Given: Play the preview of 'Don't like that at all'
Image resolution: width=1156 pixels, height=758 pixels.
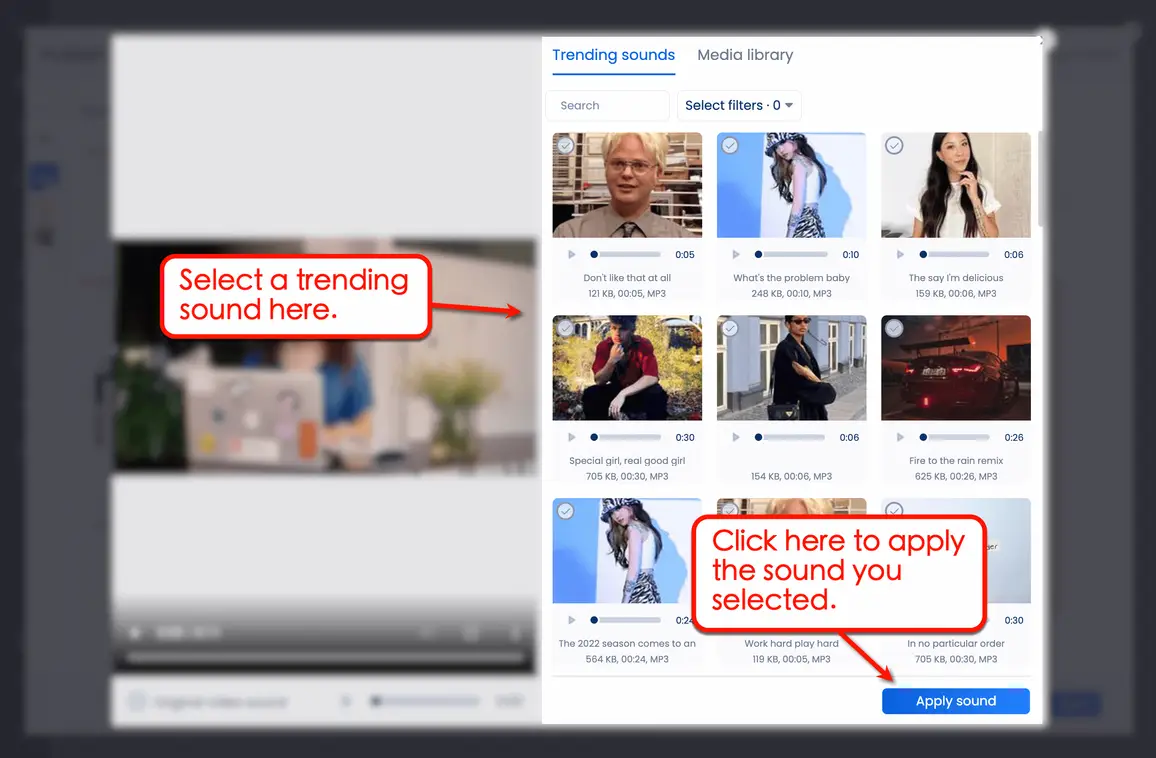Looking at the screenshot, I should pyautogui.click(x=572, y=254).
